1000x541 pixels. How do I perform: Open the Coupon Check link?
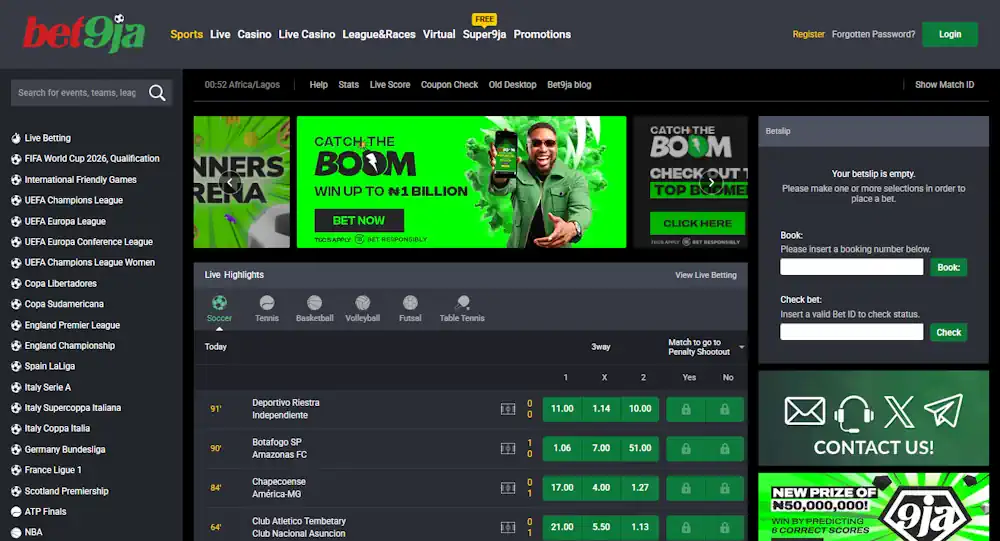(x=449, y=85)
